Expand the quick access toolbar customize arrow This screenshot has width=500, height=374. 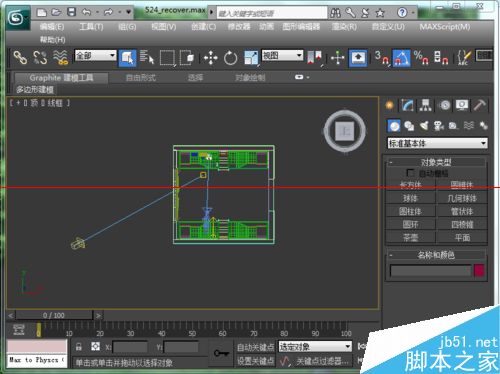[x=128, y=12]
